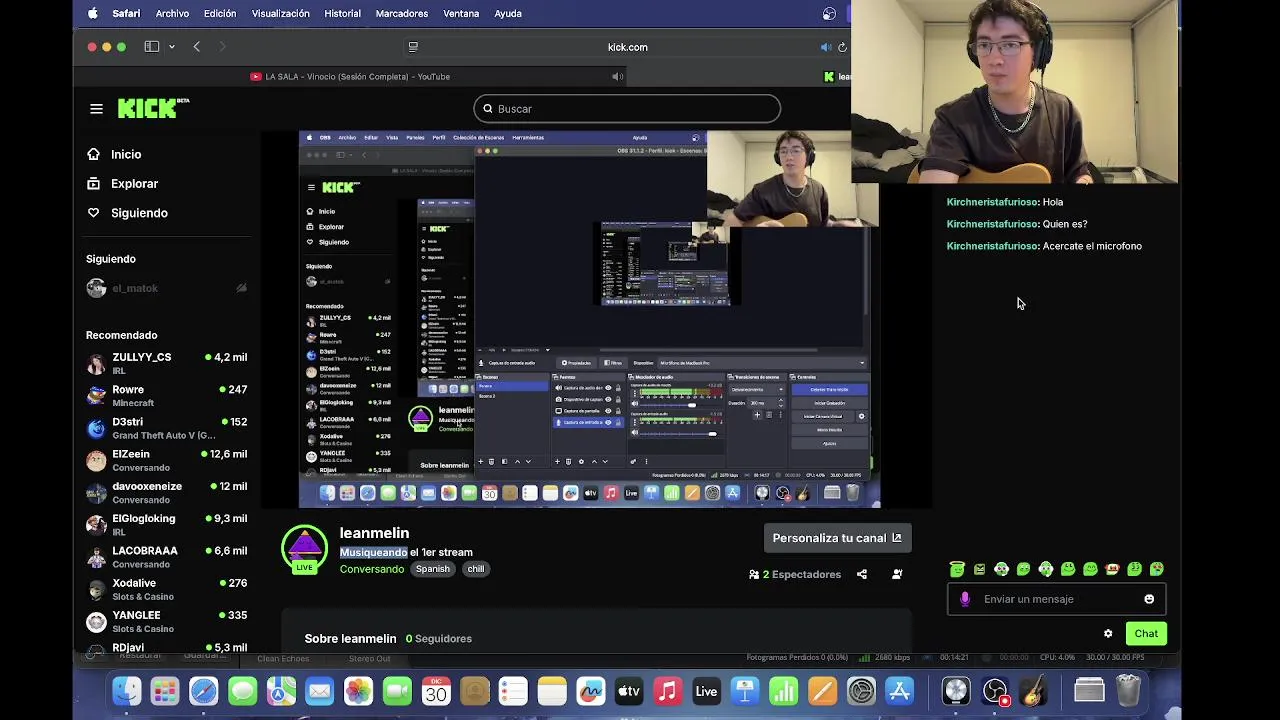
Task: Open OBS from the Dock
Action: (x=995, y=691)
